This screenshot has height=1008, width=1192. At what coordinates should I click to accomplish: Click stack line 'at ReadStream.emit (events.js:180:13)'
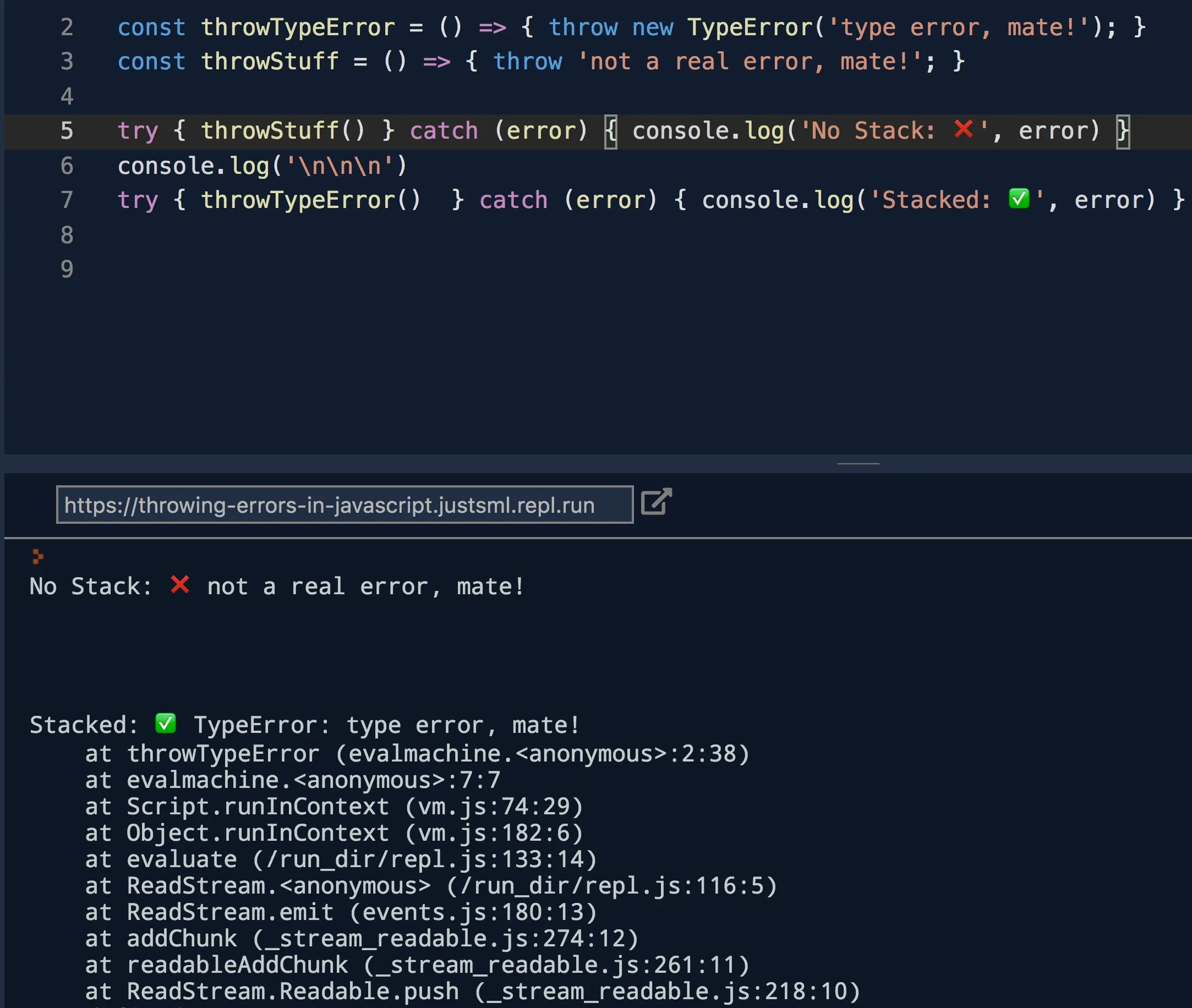click(x=341, y=912)
